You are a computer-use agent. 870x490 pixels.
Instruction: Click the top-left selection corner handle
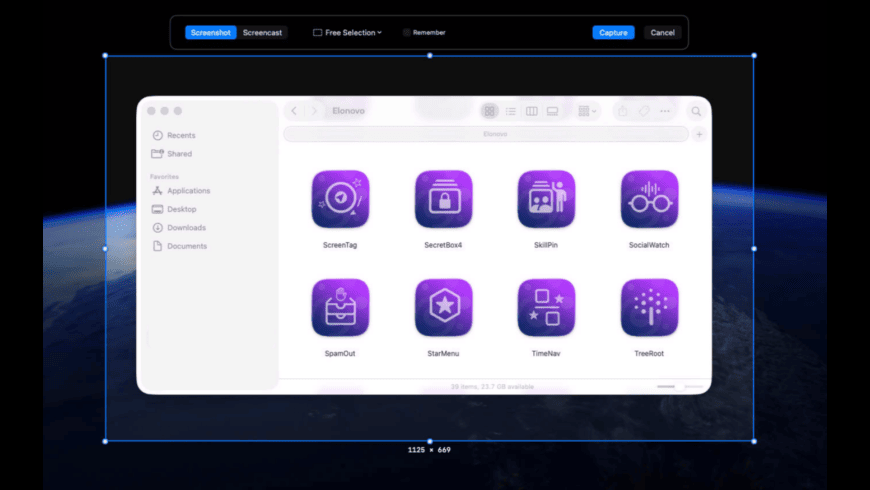(x=105, y=55)
